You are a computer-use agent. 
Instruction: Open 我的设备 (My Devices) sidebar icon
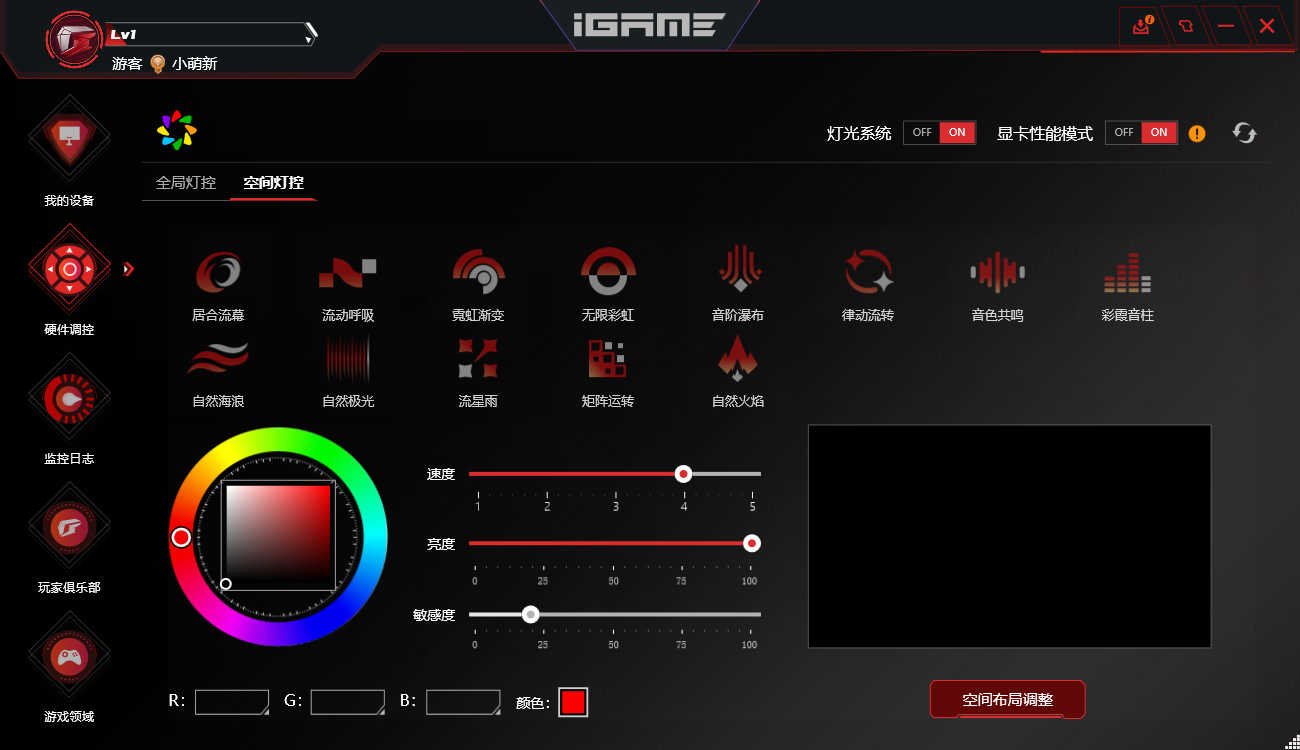[x=69, y=138]
